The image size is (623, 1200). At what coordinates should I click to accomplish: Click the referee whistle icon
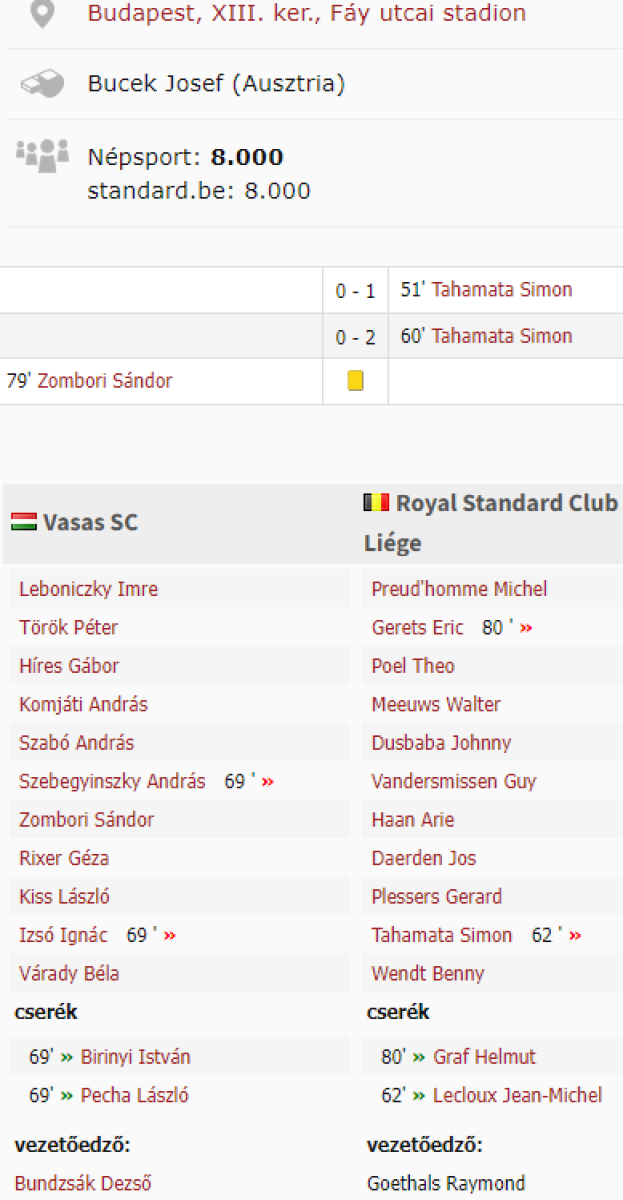43,84
